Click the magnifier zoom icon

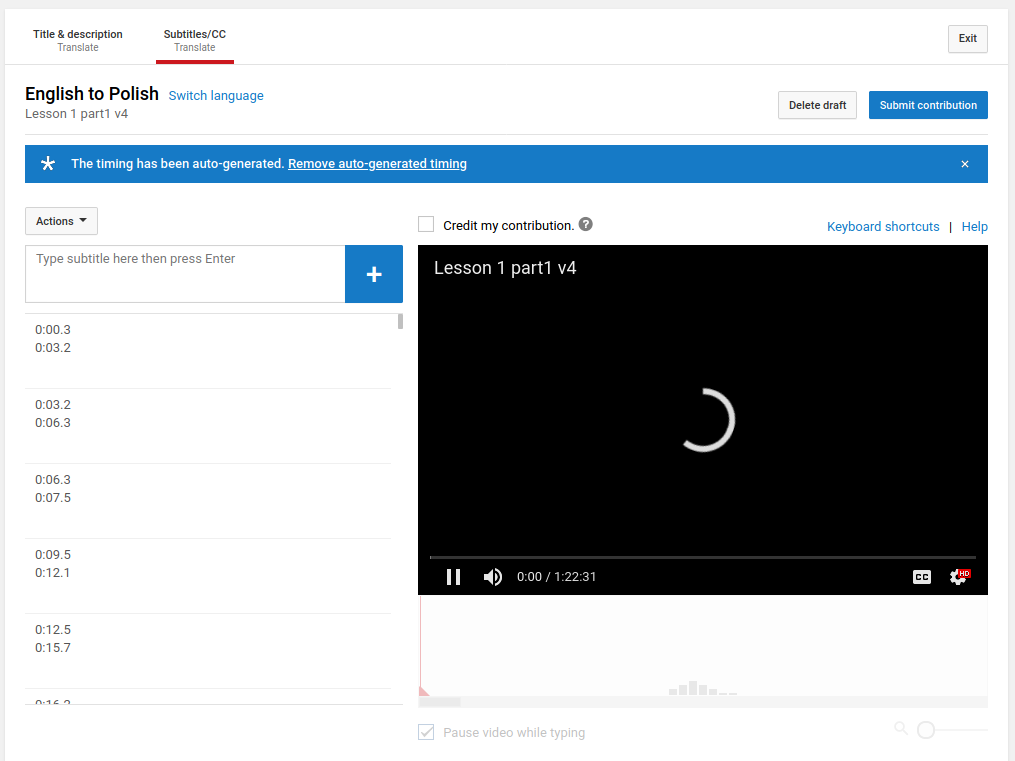pyautogui.click(x=901, y=728)
